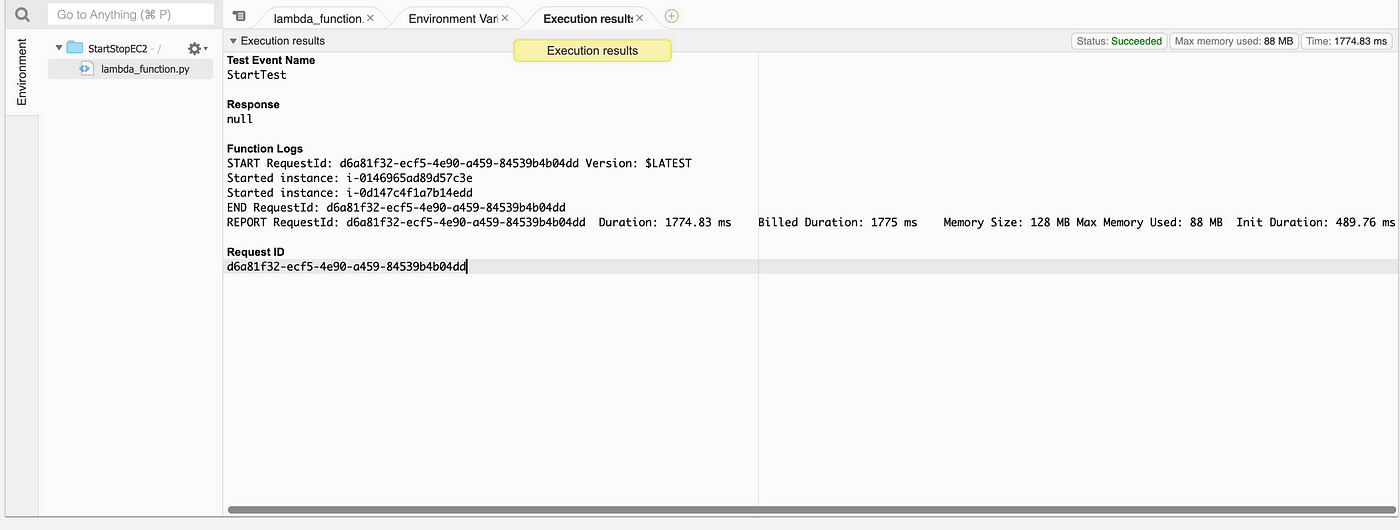Click the Response heading
The image size is (1400, 530).
(253, 104)
